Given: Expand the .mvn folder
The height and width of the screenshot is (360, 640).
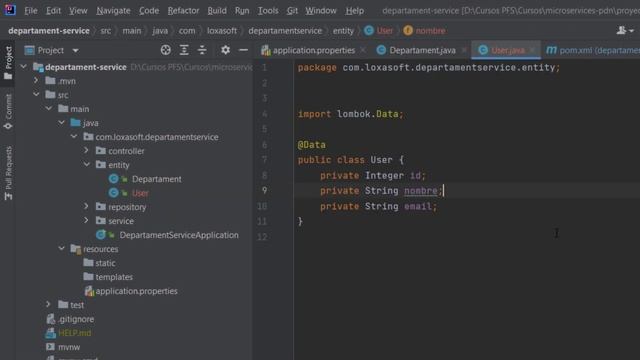Looking at the screenshot, I should pos(36,80).
